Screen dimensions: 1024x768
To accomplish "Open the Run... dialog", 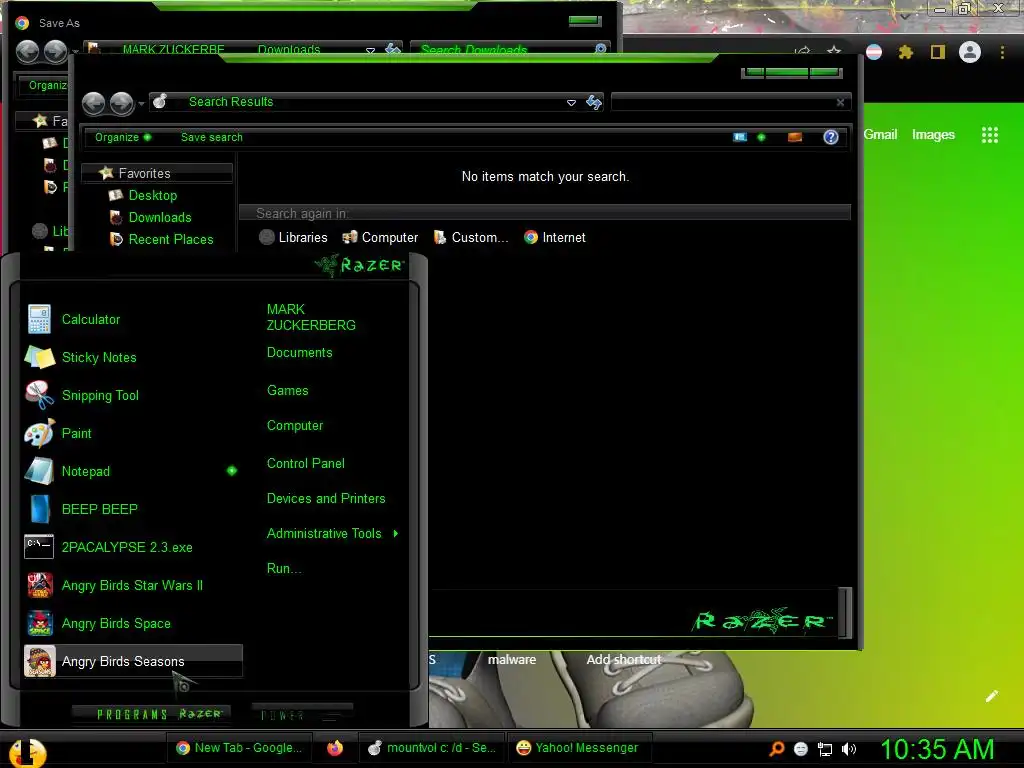I will point(283,568).
